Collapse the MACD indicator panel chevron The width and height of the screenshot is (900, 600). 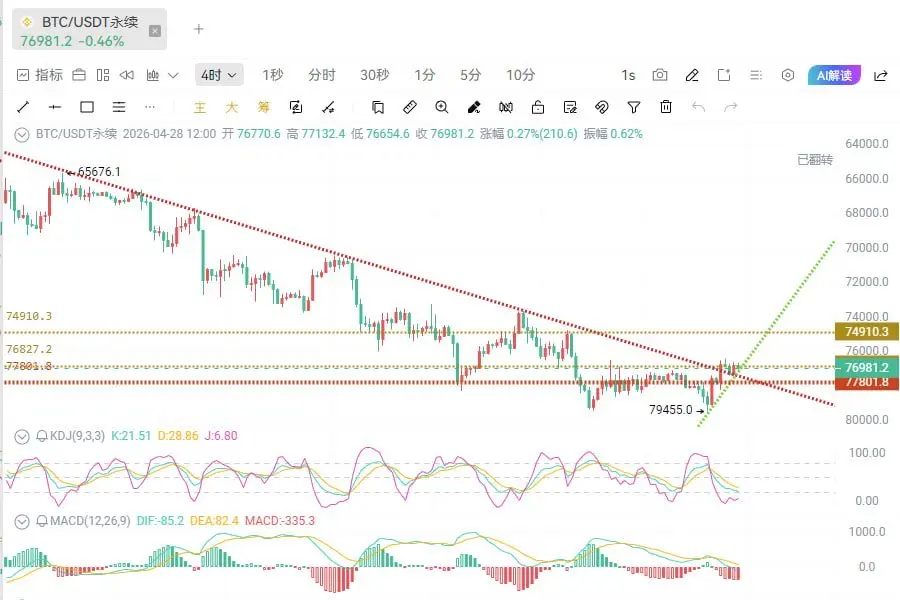point(22,522)
